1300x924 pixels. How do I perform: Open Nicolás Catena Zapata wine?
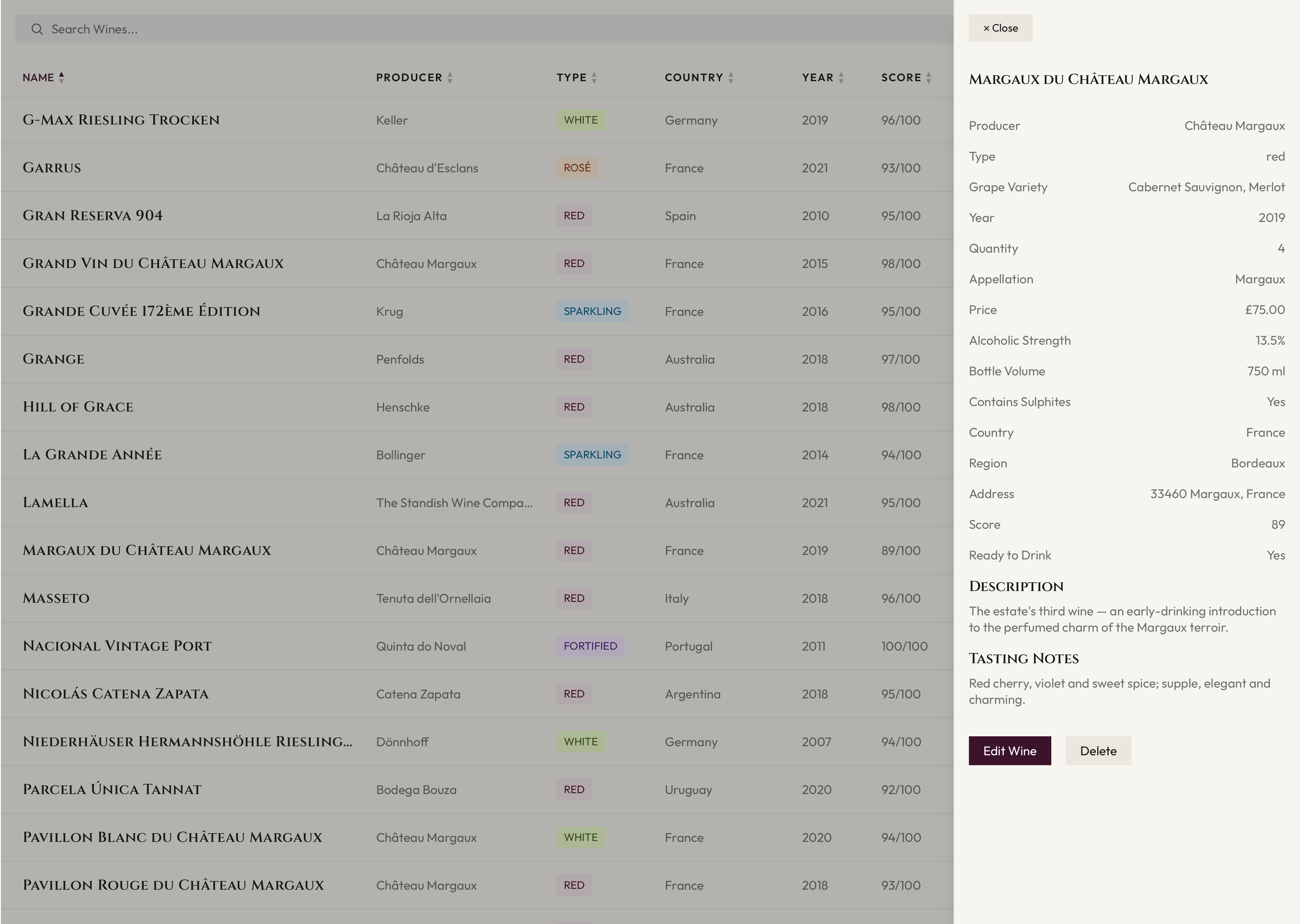[x=477, y=694]
